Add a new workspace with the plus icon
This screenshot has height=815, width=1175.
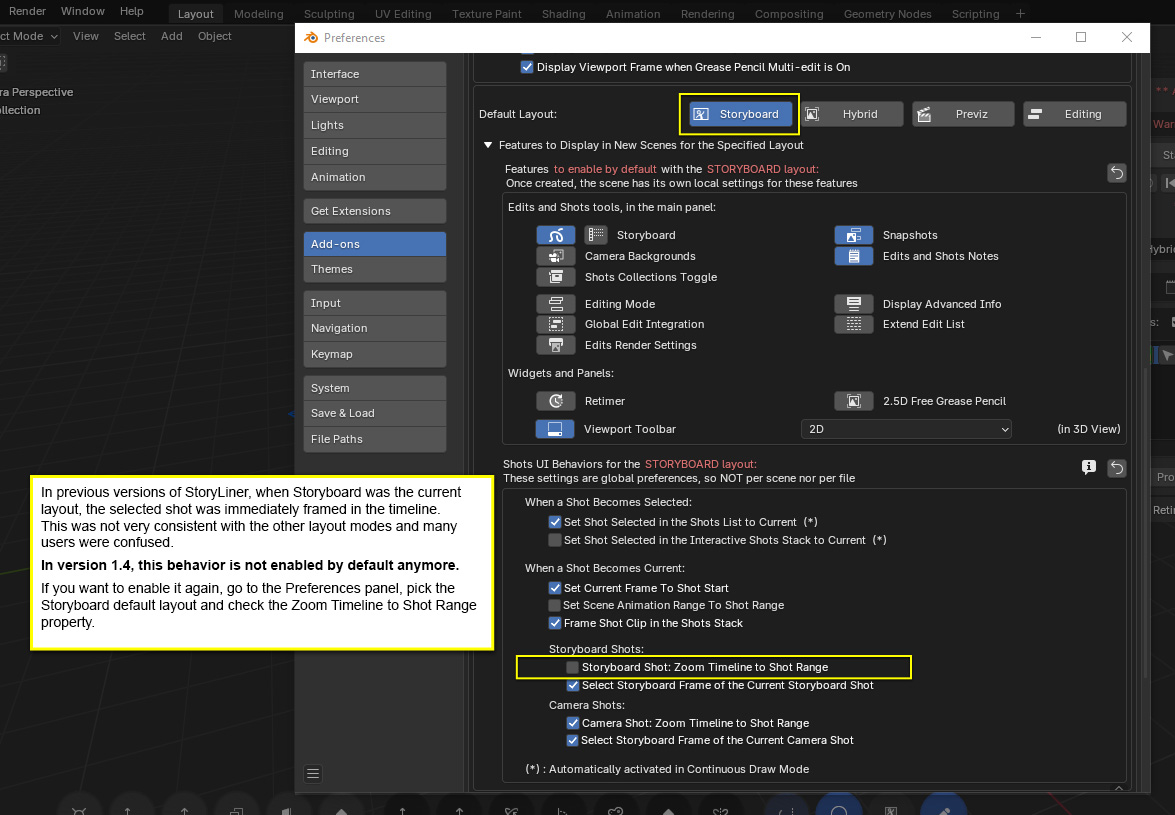click(1020, 13)
